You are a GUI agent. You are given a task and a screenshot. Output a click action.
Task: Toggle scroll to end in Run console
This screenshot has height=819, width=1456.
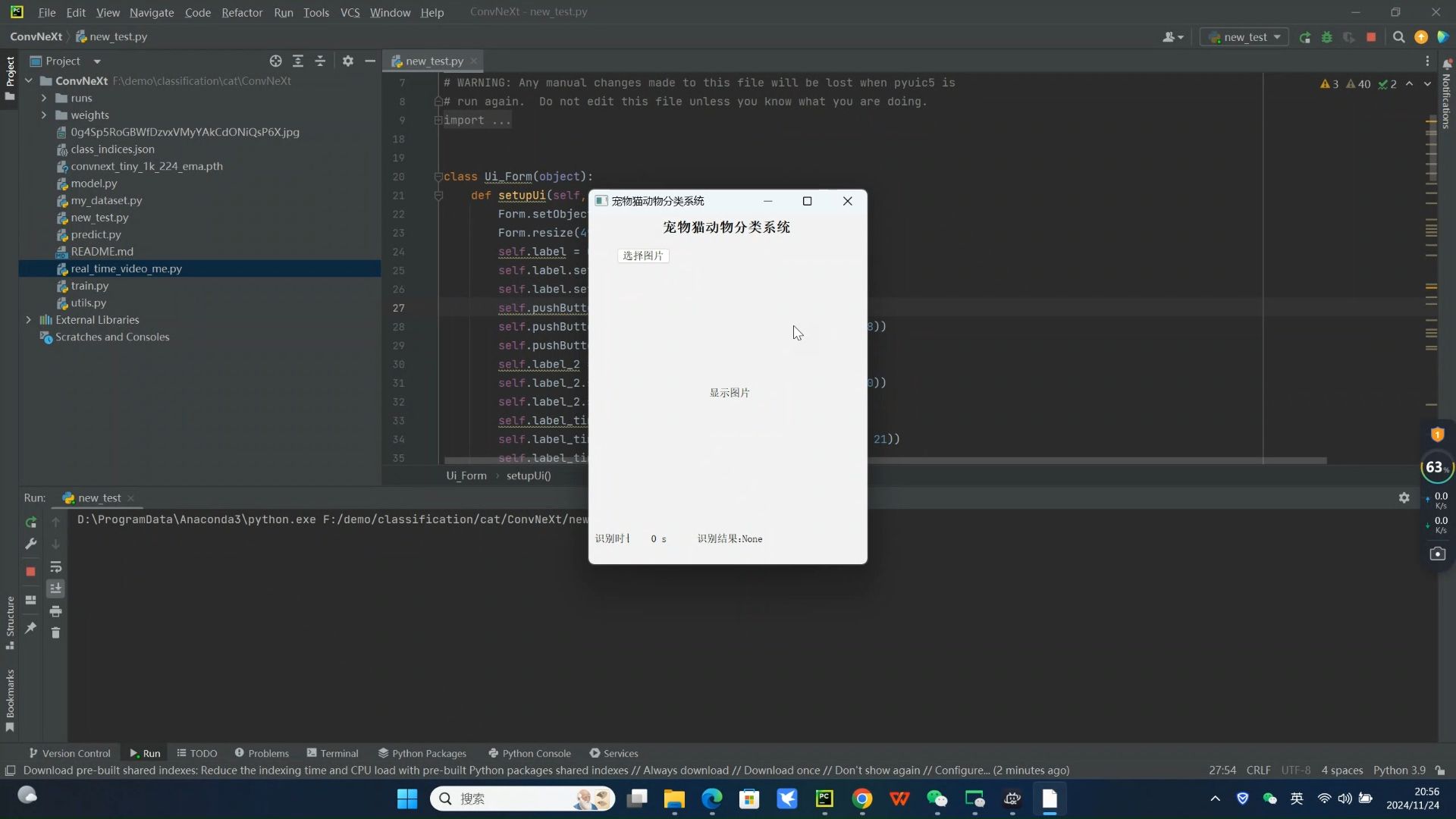pos(55,588)
